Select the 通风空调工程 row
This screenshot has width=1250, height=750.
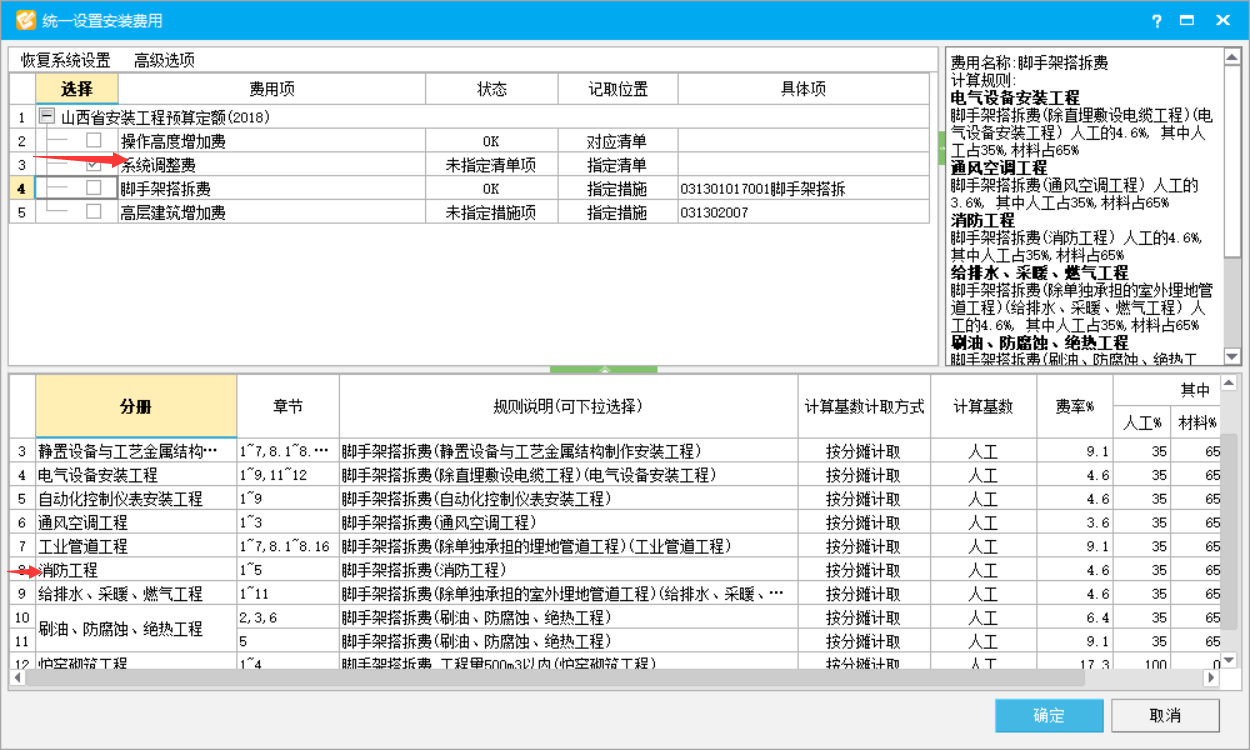click(x=615, y=522)
